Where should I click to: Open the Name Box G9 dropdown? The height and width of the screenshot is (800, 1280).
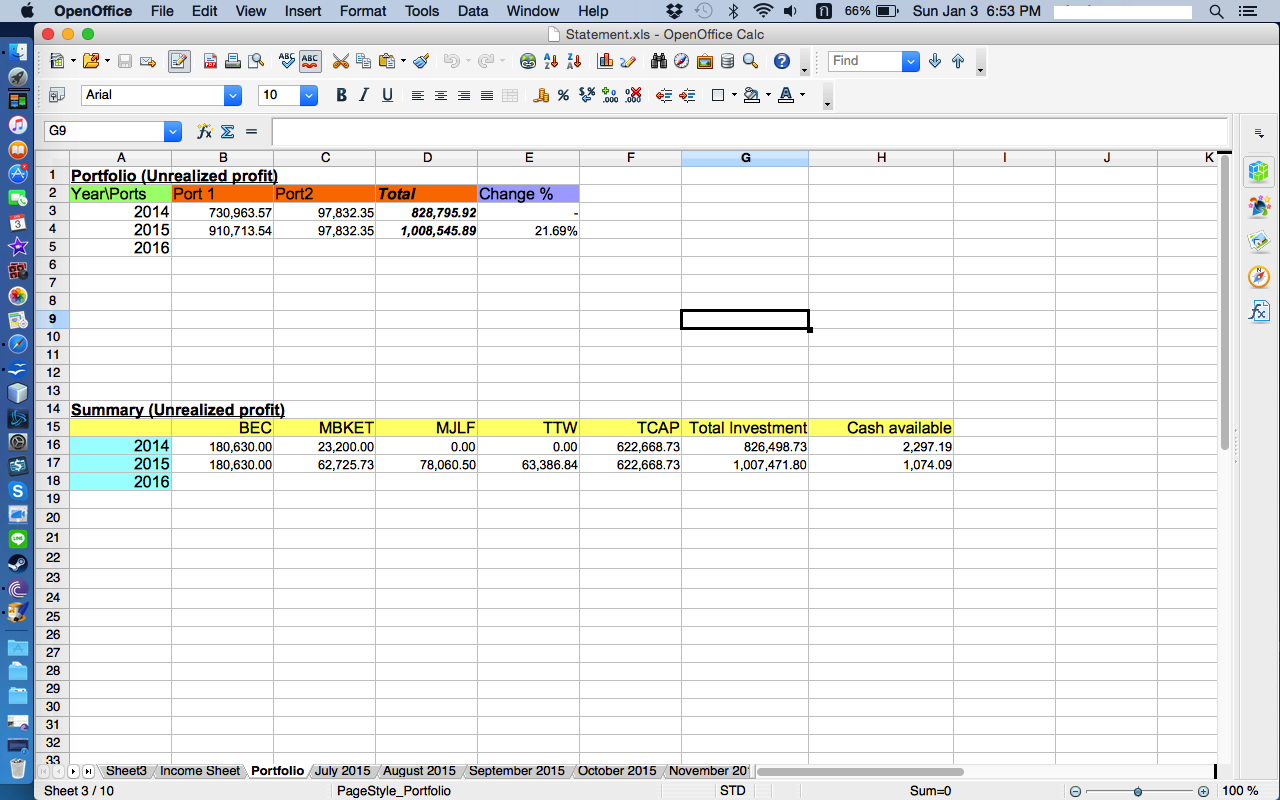click(173, 131)
